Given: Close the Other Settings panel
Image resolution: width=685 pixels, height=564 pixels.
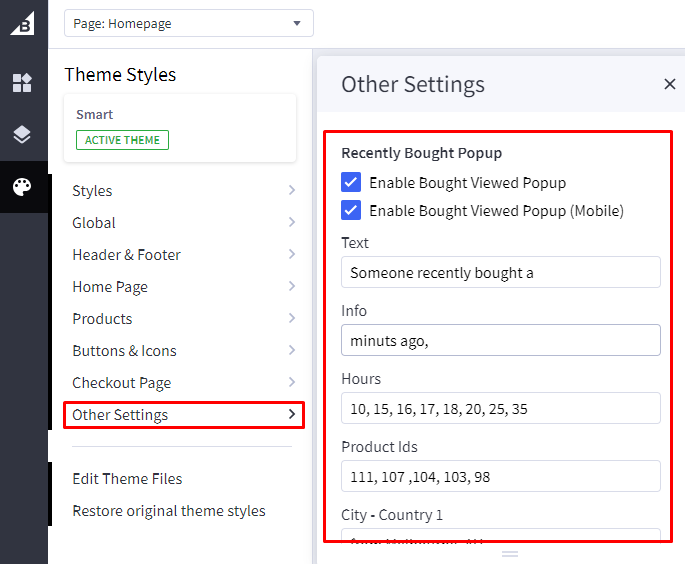Looking at the screenshot, I should tap(669, 84).
